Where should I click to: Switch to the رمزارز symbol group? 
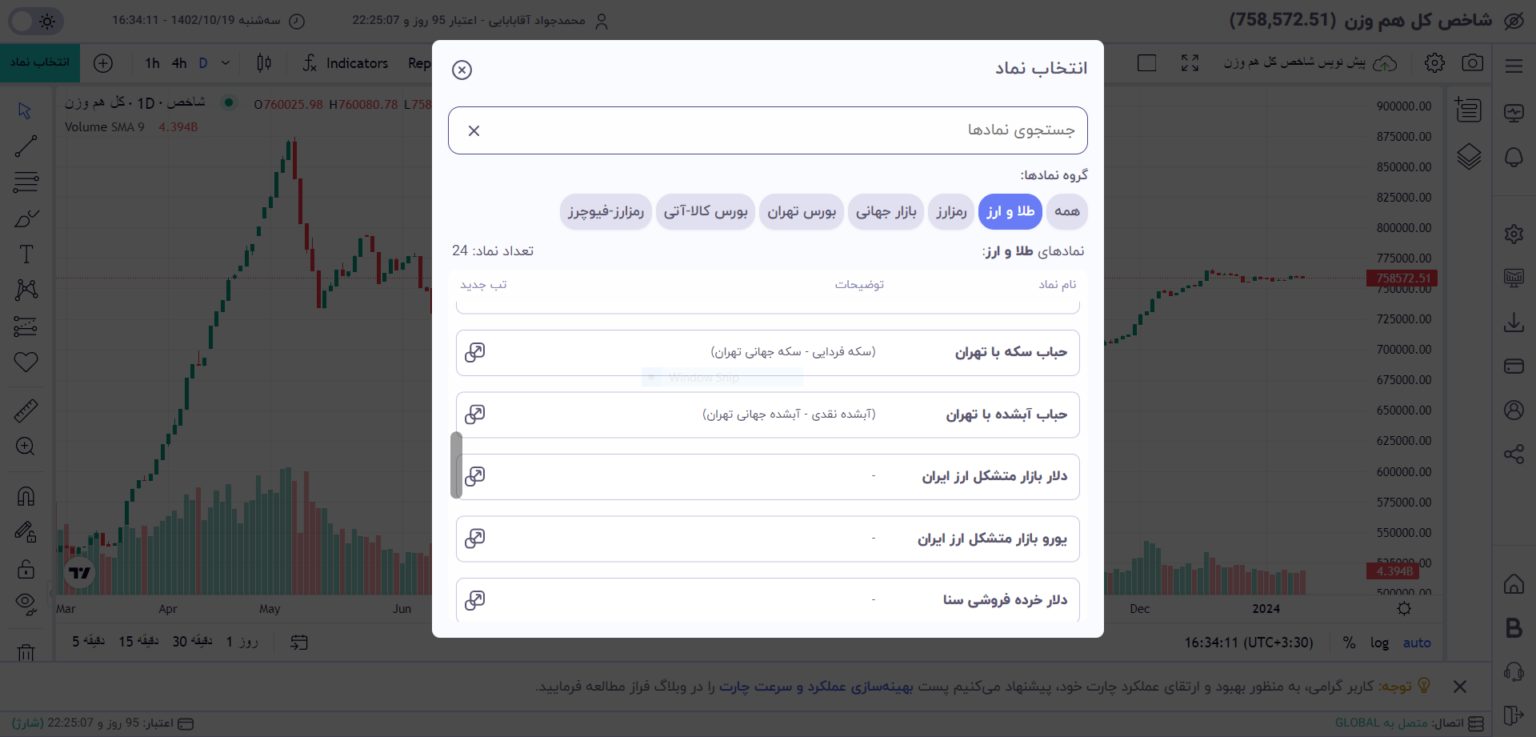click(951, 212)
